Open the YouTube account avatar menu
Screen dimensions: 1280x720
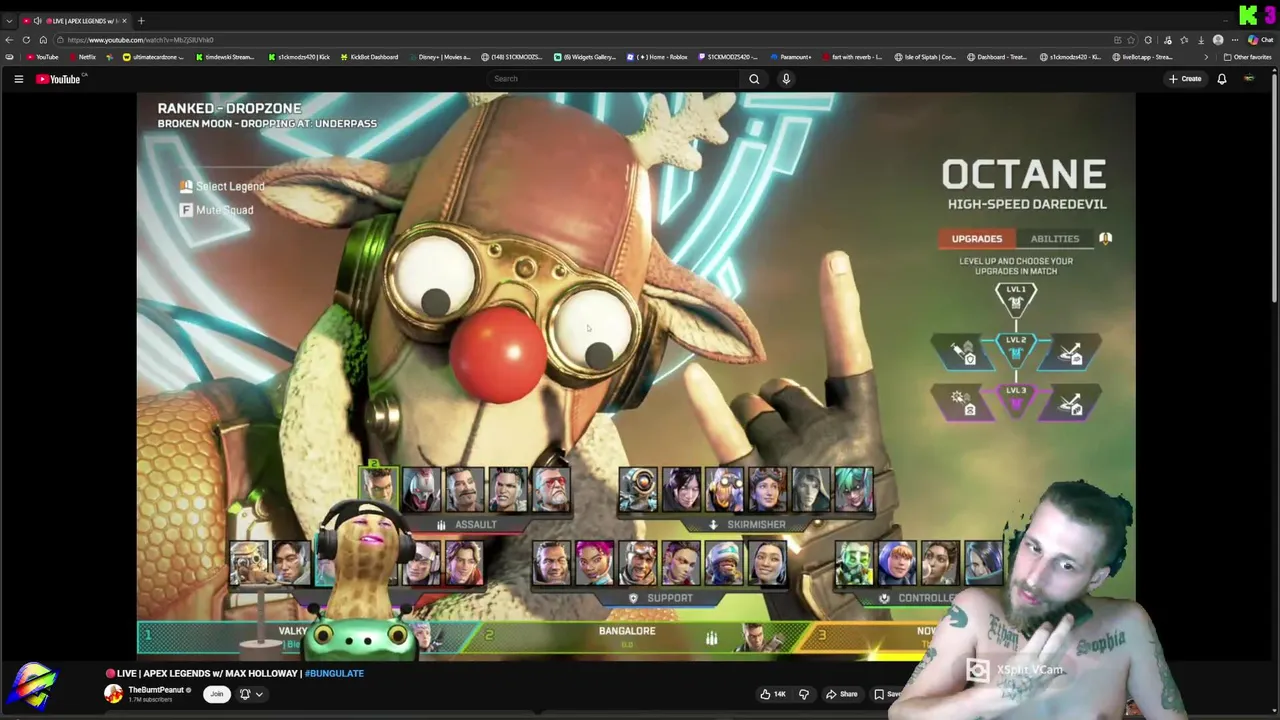pos(1249,79)
